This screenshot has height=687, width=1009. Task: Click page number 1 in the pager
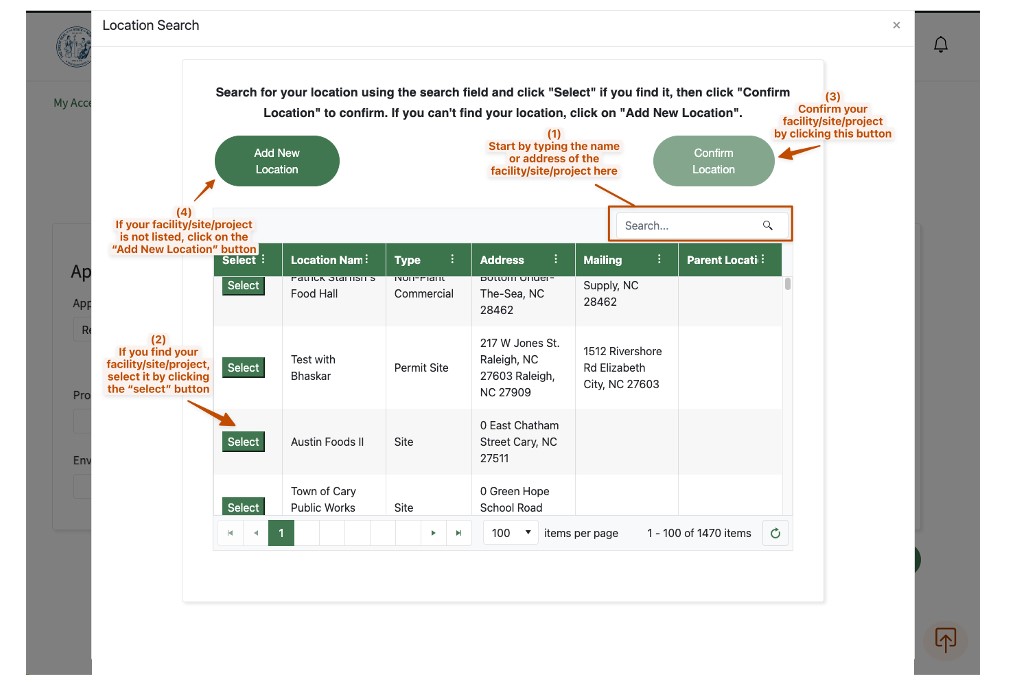[x=281, y=533]
